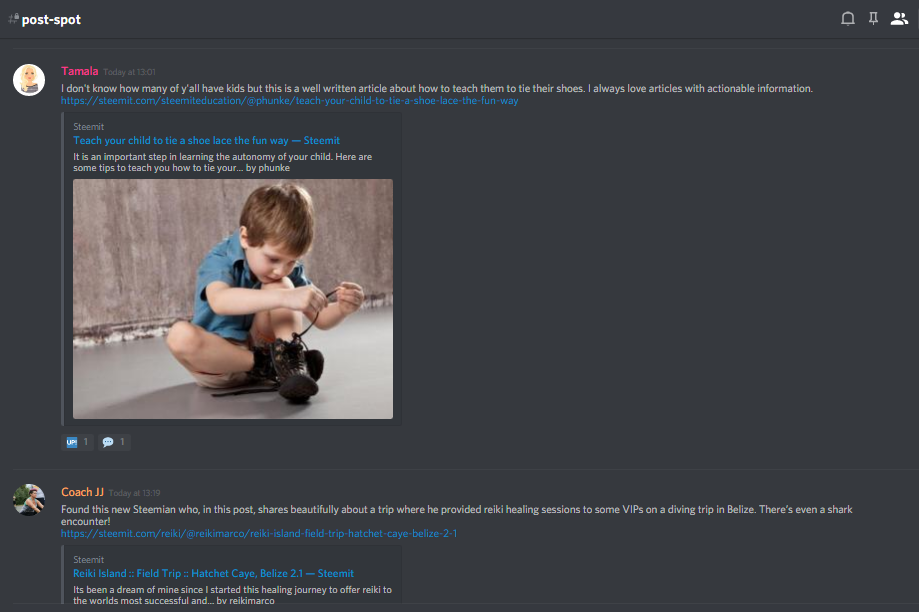Image resolution: width=919 pixels, height=612 pixels.
Task: Toggle the speech bubble reaction
Action: pyautogui.click(x=114, y=442)
